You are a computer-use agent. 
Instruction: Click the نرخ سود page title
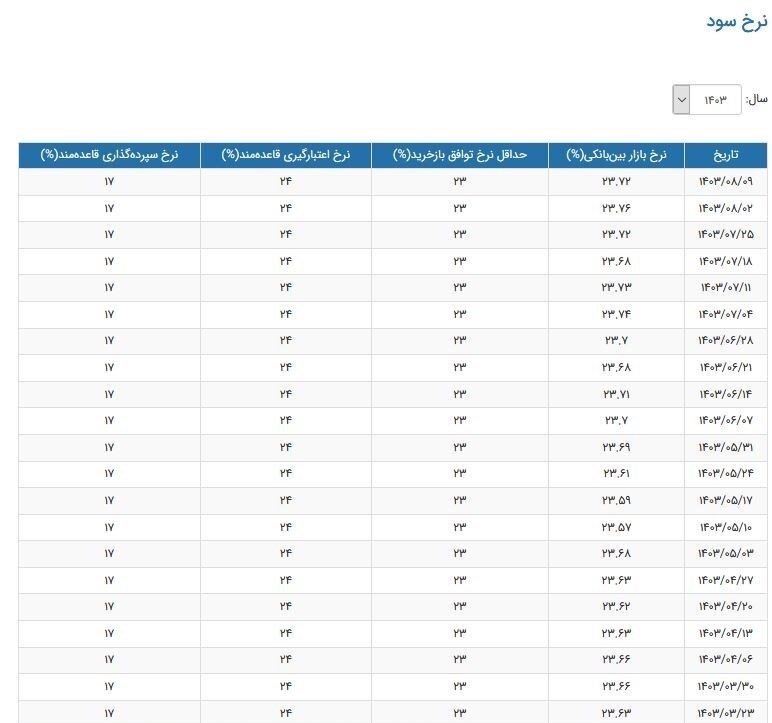(x=736, y=22)
